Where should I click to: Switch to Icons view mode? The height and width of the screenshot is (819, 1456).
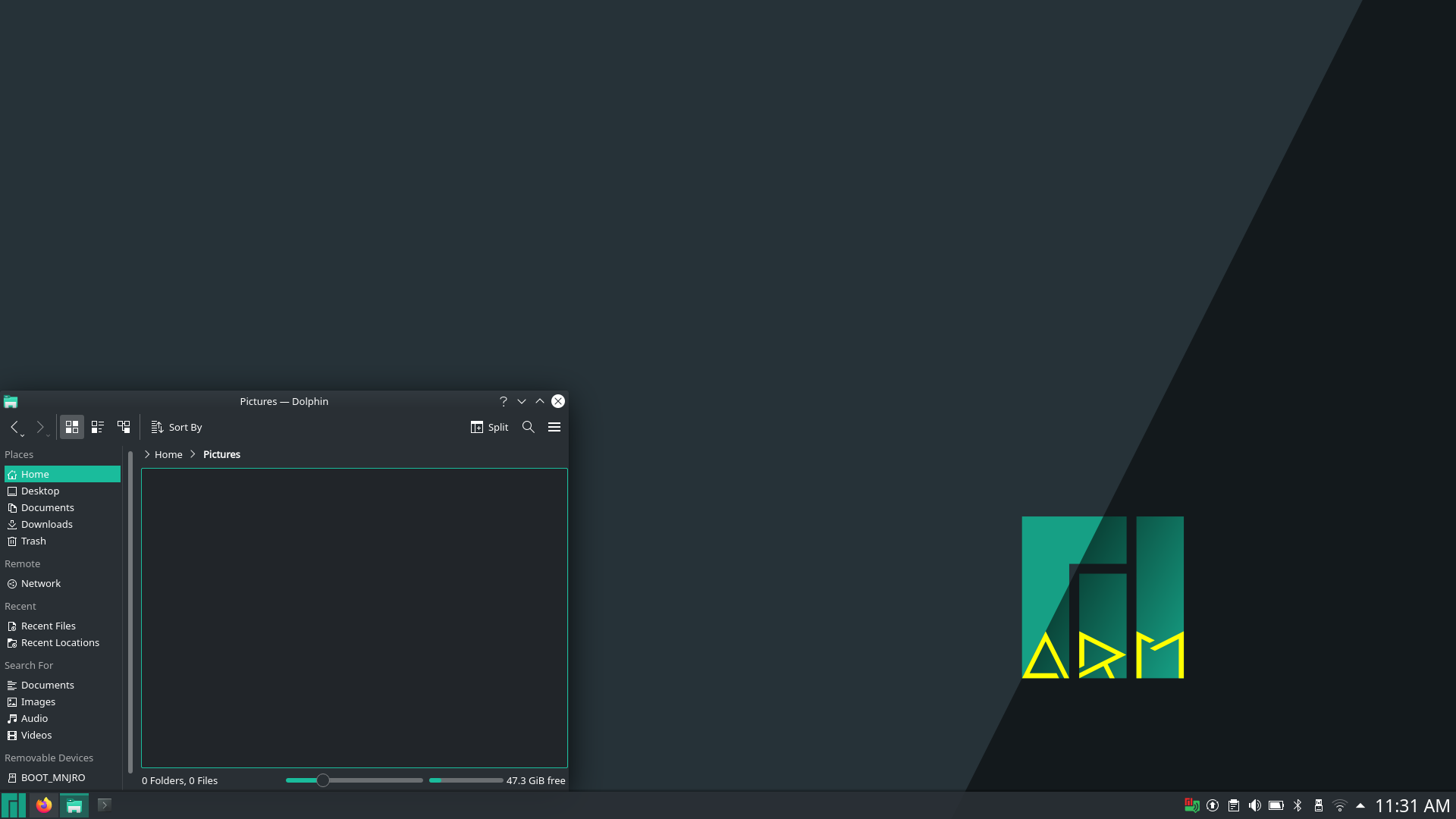tap(72, 427)
